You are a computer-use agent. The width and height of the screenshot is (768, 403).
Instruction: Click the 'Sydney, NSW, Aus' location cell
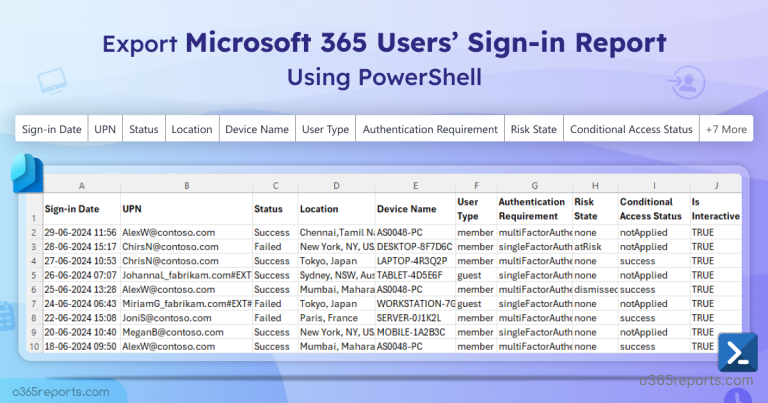[336, 275]
